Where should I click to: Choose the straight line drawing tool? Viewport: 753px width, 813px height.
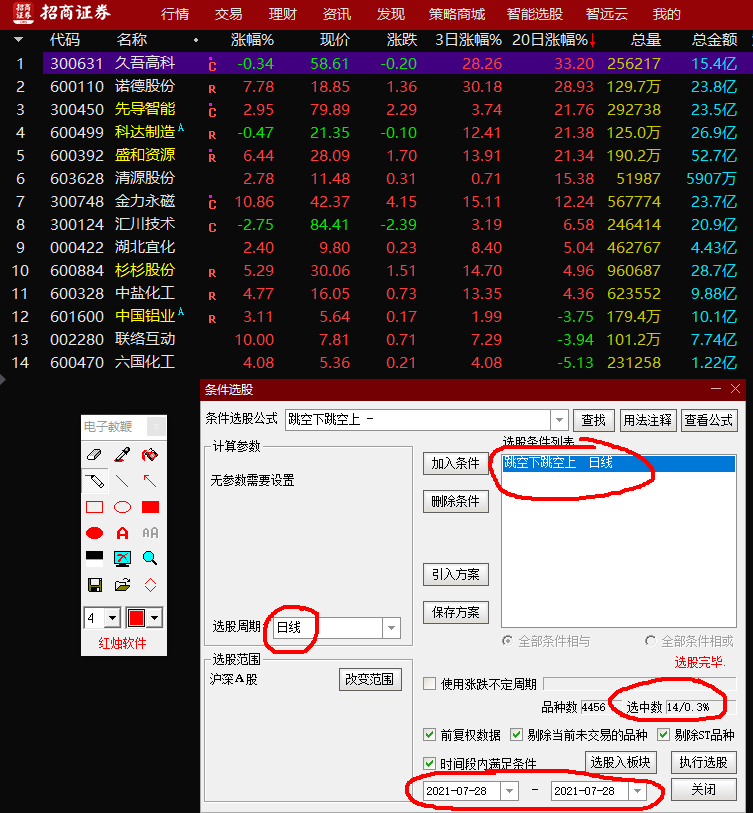click(122, 481)
